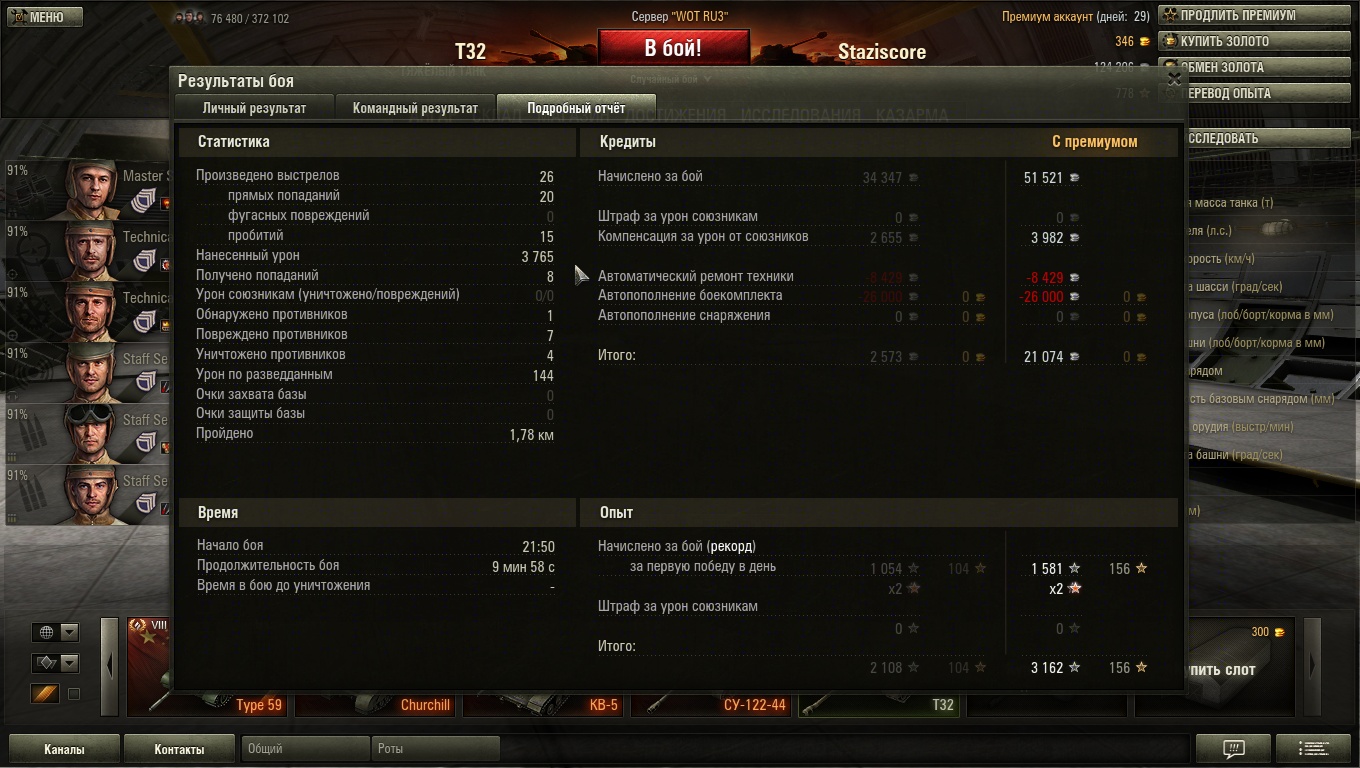Open the Контакты panel
This screenshot has width=1360, height=768.
pyautogui.click(x=179, y=749)
